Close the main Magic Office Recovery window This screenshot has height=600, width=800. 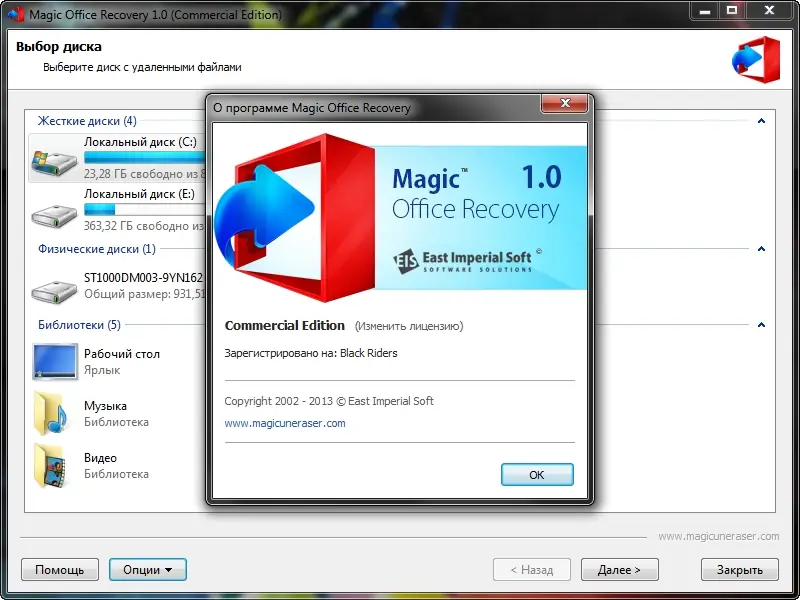click(769, 11)
